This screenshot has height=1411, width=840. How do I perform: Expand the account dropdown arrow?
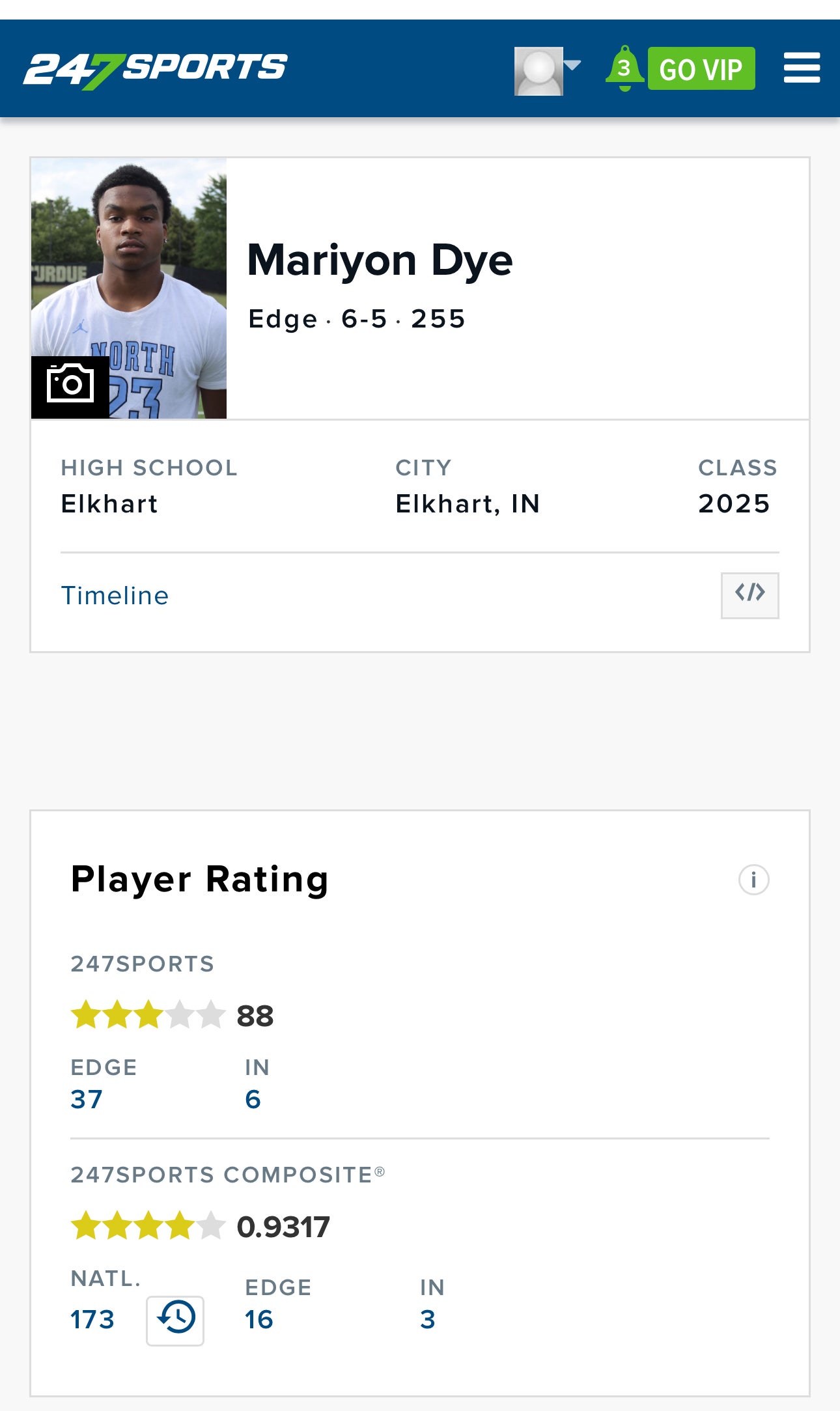572,64
